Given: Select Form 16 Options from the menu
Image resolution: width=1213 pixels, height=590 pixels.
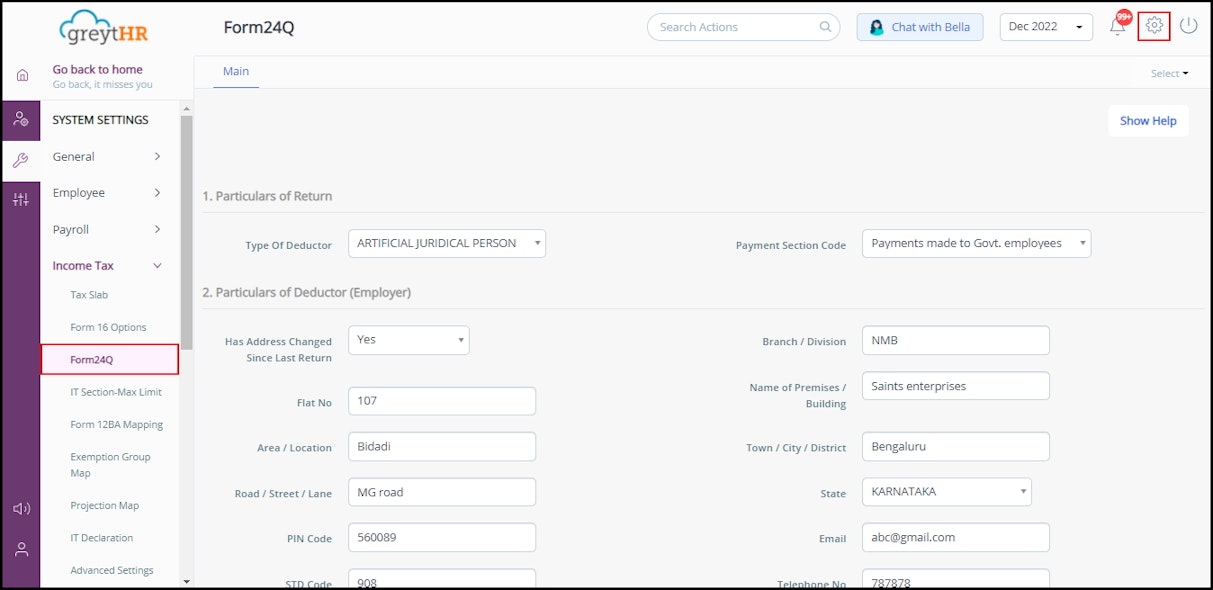Looking at the screenshot, I should [x=107, y=326].
